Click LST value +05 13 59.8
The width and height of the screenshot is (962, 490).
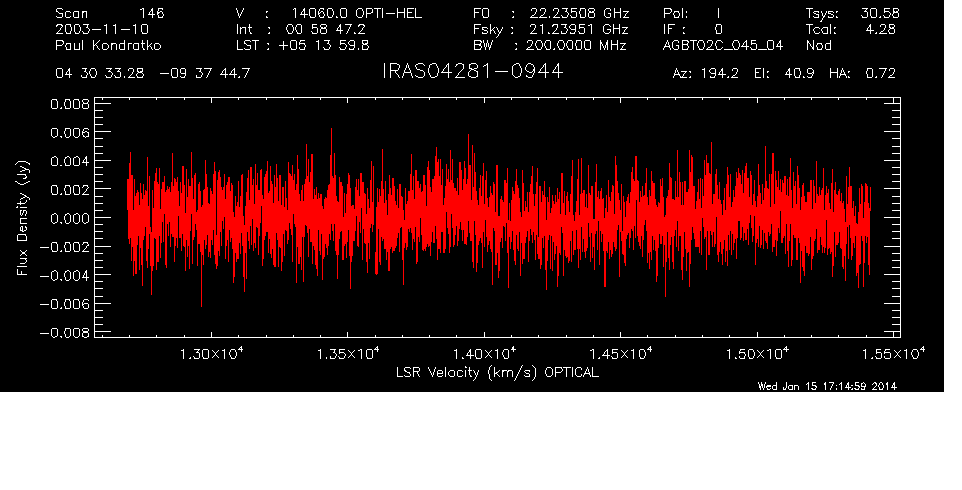tap(324, 45)
